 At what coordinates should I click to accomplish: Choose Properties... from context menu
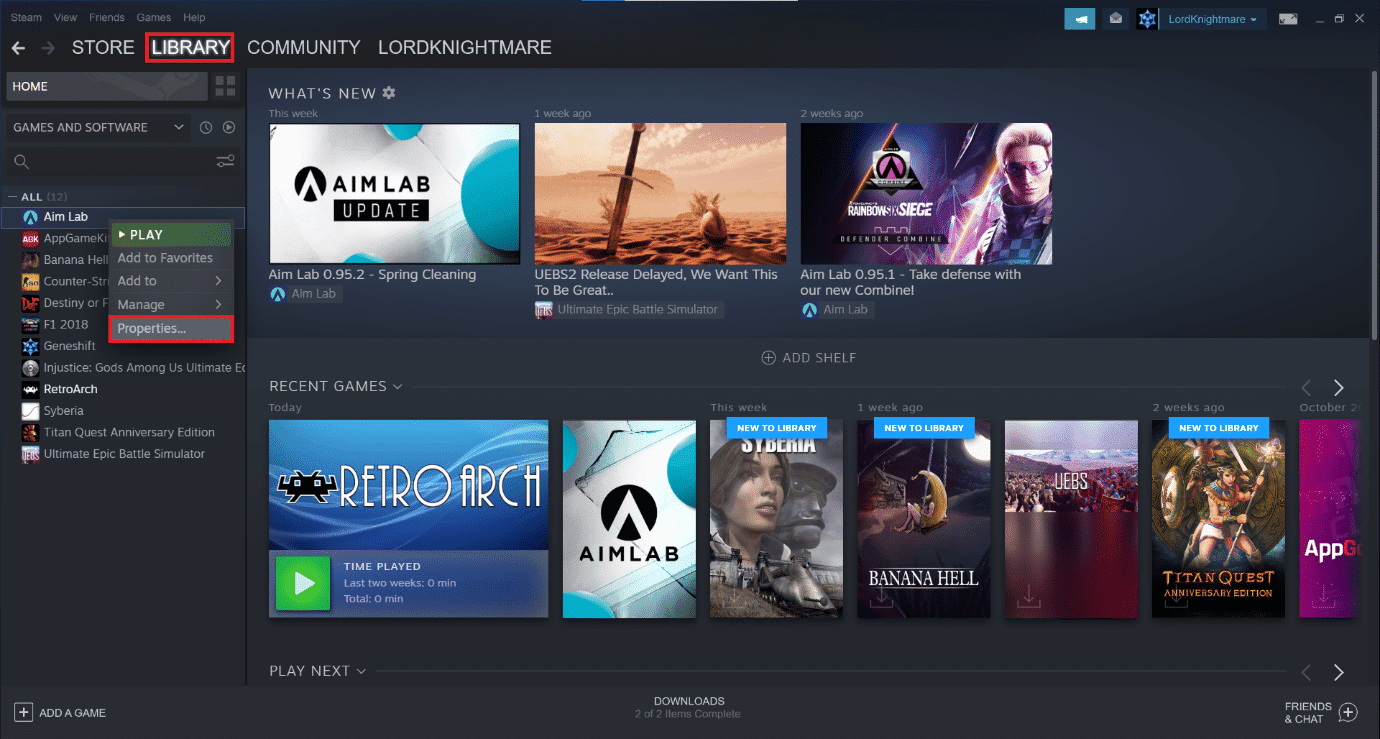pos(170,328)
